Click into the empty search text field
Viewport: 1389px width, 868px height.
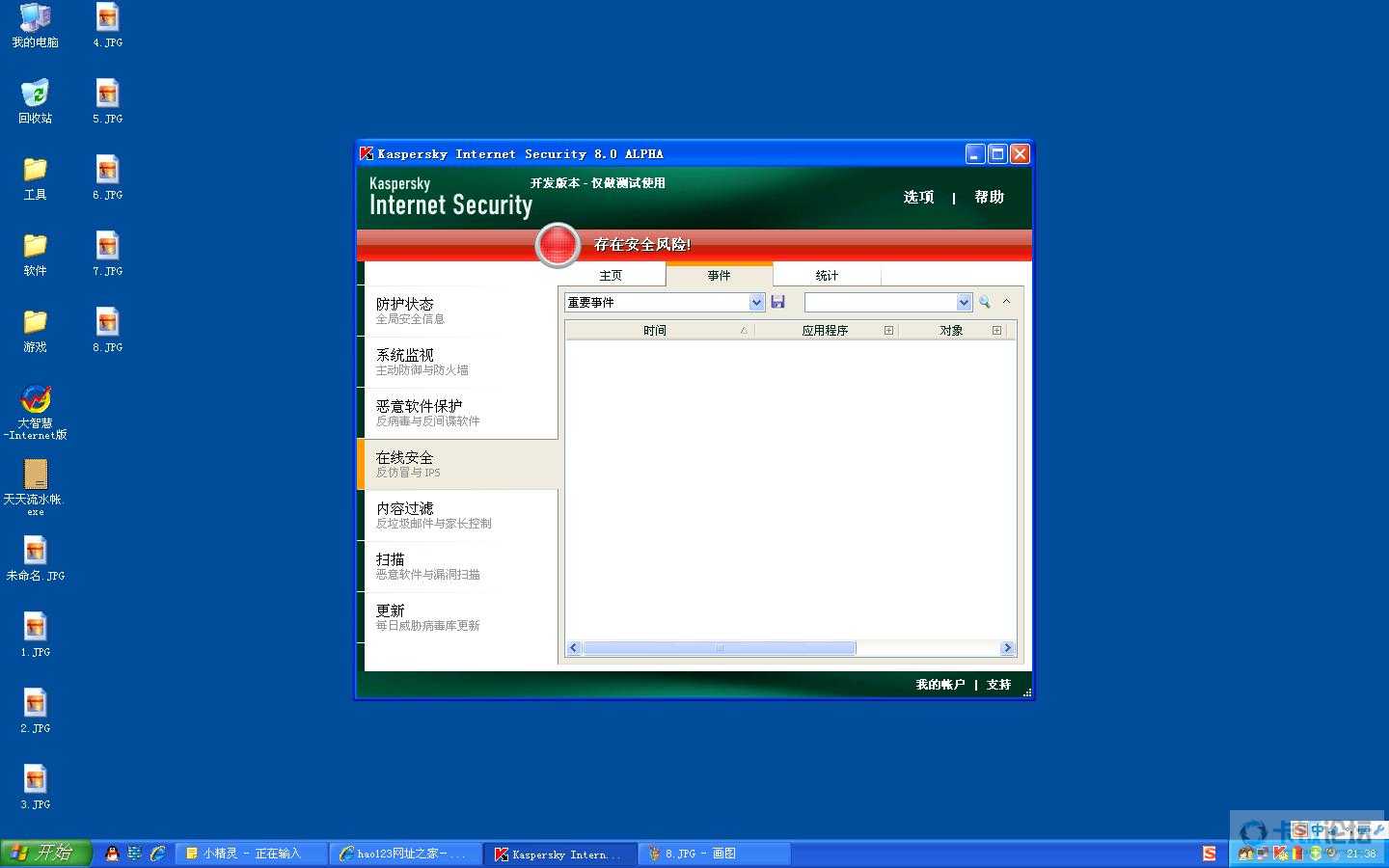tap(881, 303)
